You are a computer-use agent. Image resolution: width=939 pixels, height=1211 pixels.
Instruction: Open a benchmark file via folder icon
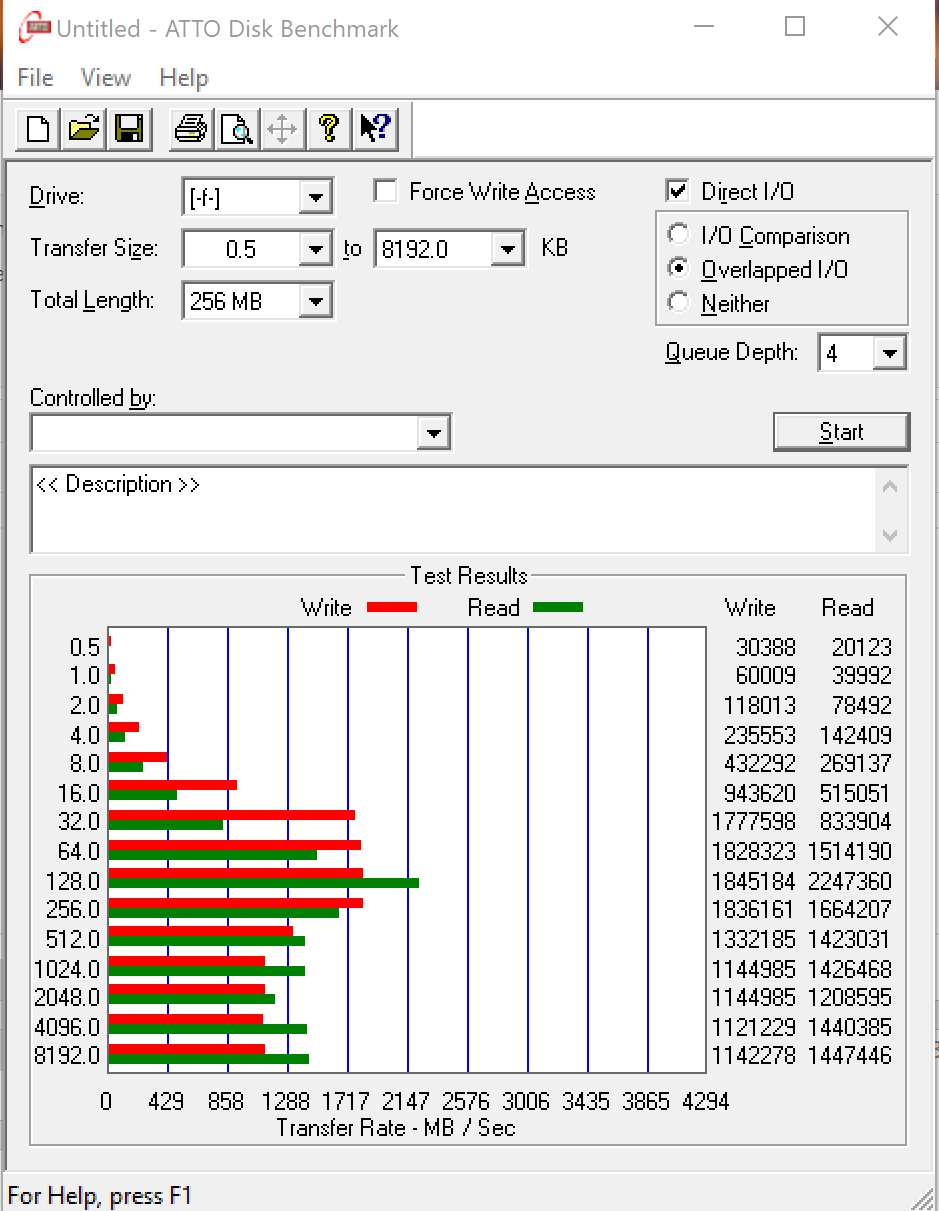coord(84,129)
